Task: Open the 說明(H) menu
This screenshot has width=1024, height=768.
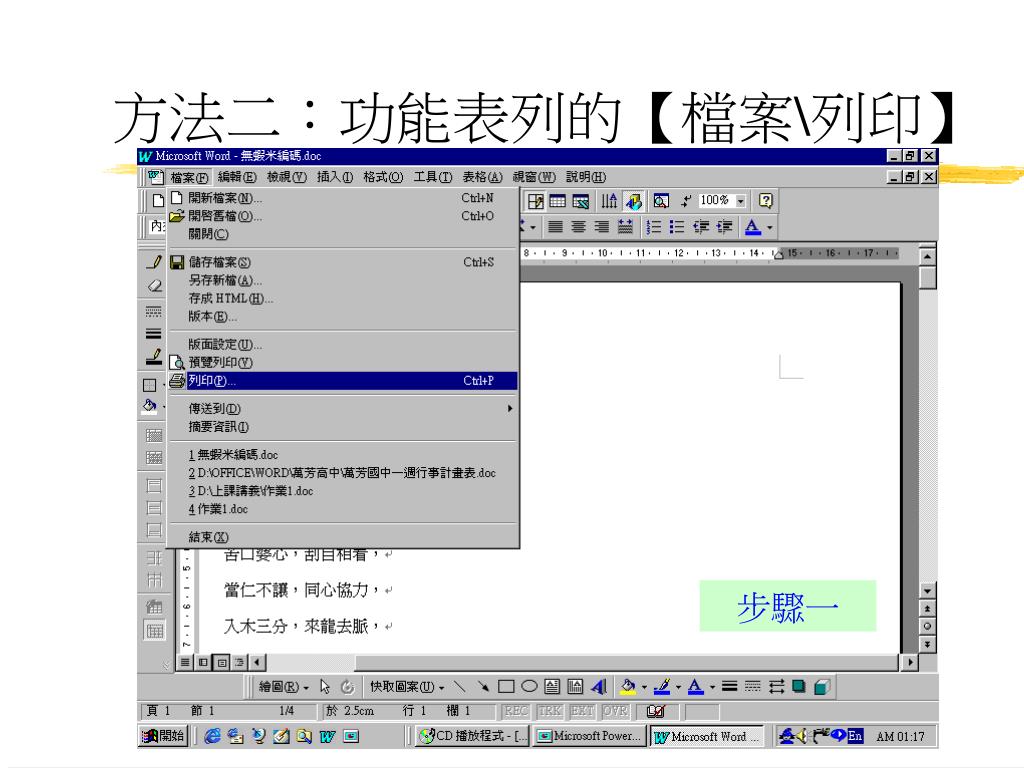Action: [586, 177]
